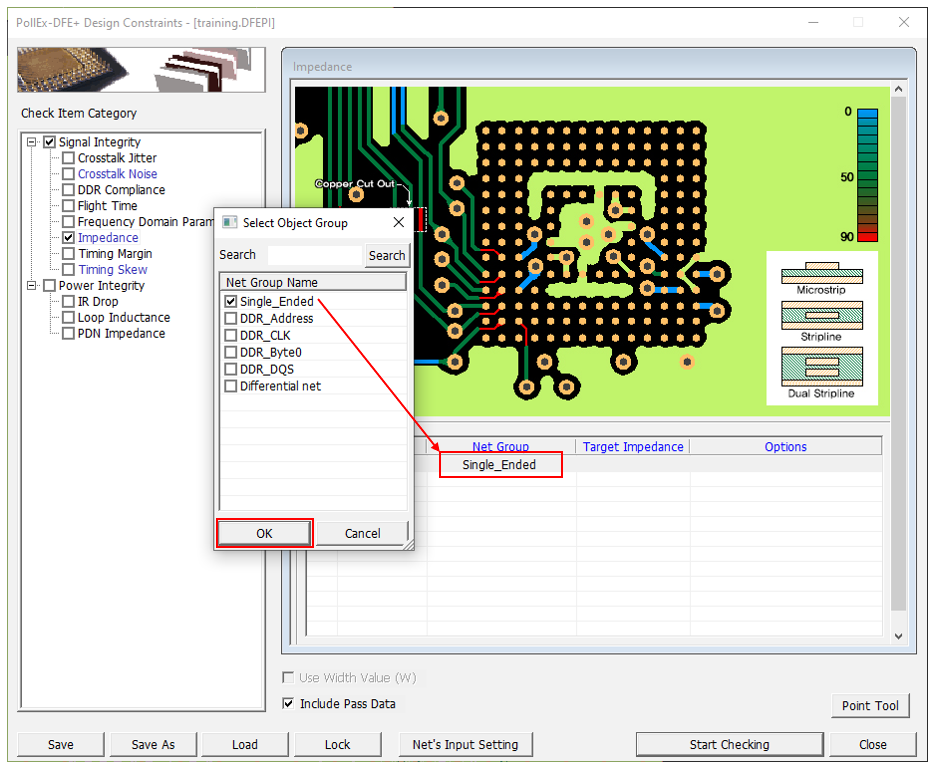Click the Start Checking button

[729, 744]
